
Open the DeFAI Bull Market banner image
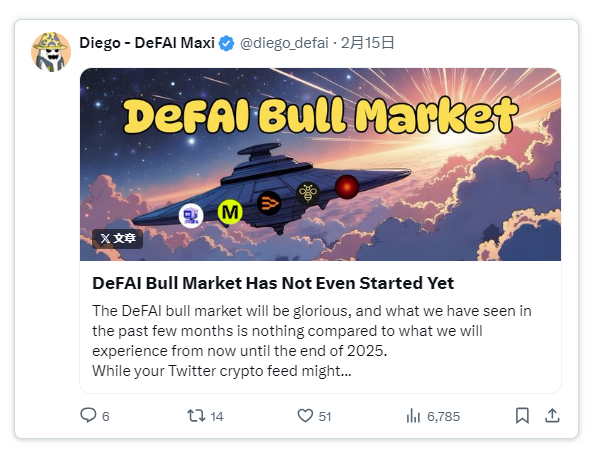(320, 164)
